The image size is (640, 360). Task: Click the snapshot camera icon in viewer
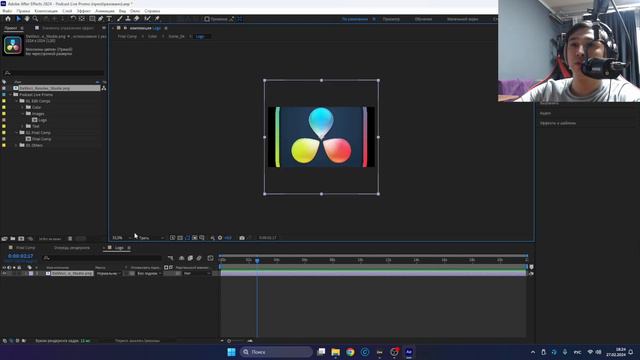tap(242, 238)
